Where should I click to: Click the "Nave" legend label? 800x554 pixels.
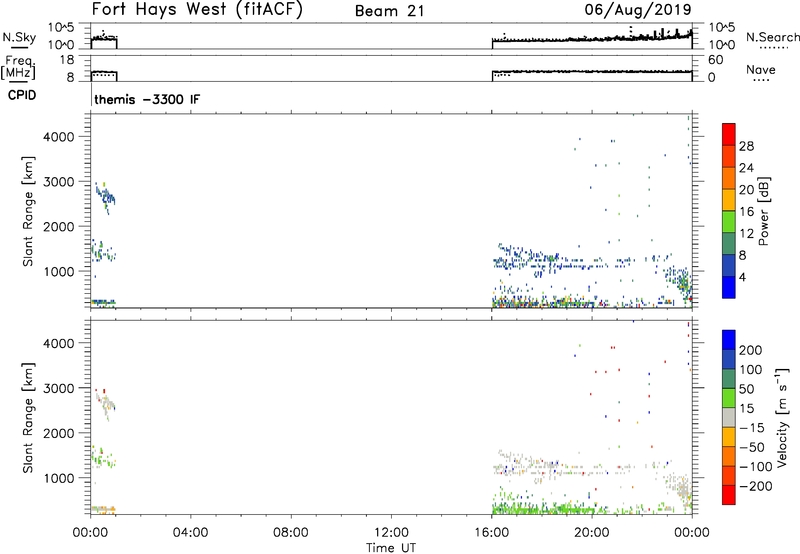(x=761, y=69)
